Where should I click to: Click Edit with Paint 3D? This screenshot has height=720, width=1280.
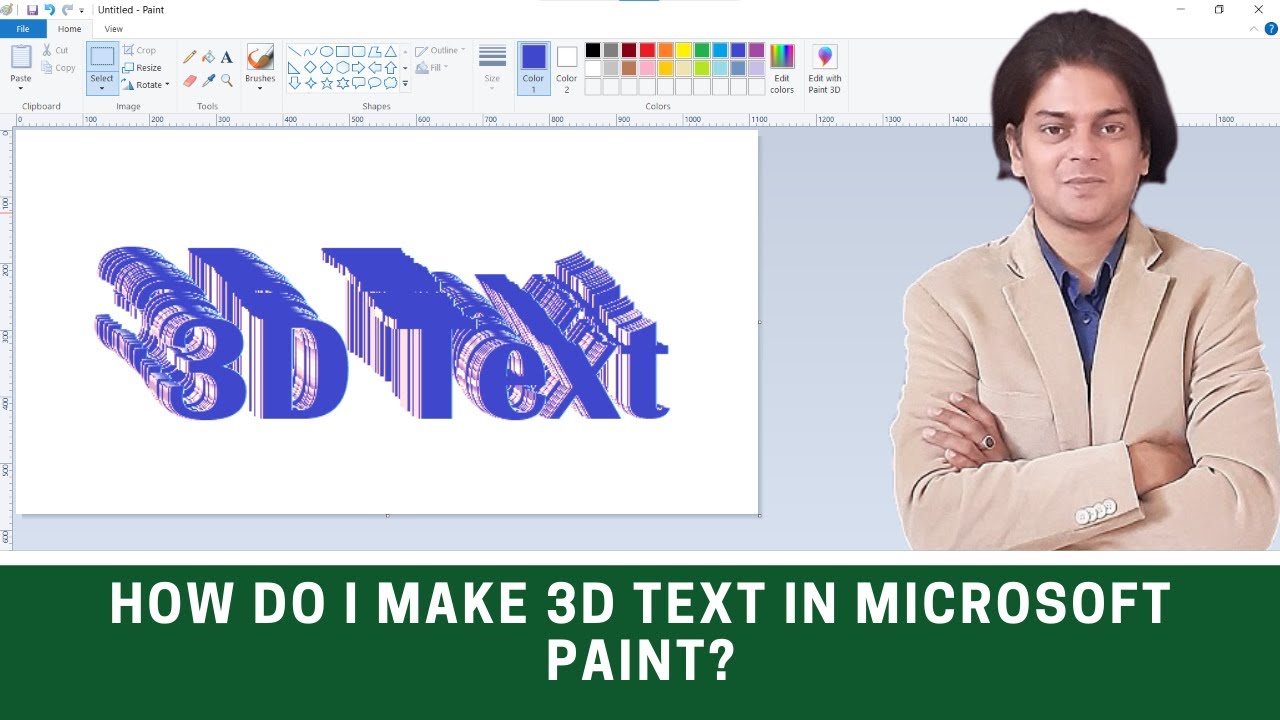[825, 68]
